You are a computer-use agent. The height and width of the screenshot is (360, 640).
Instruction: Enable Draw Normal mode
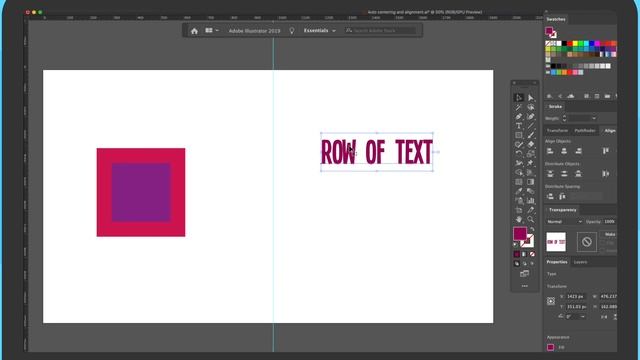[517, 264]
